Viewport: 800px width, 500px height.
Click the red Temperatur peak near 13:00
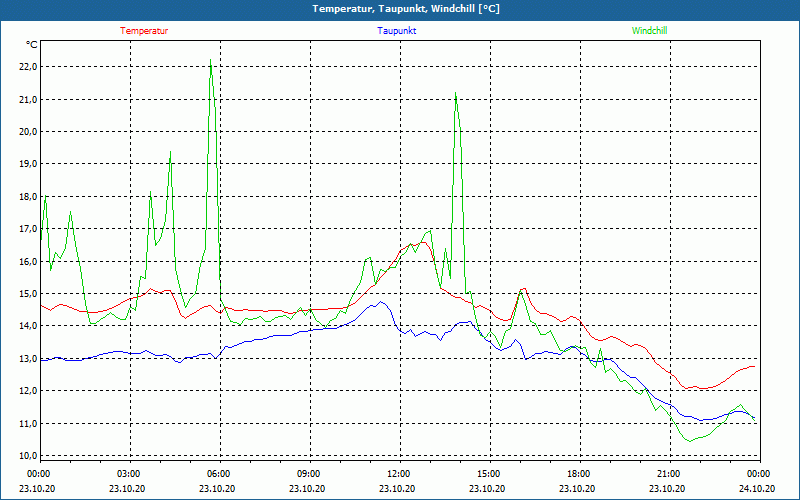[x=423, y=243]
